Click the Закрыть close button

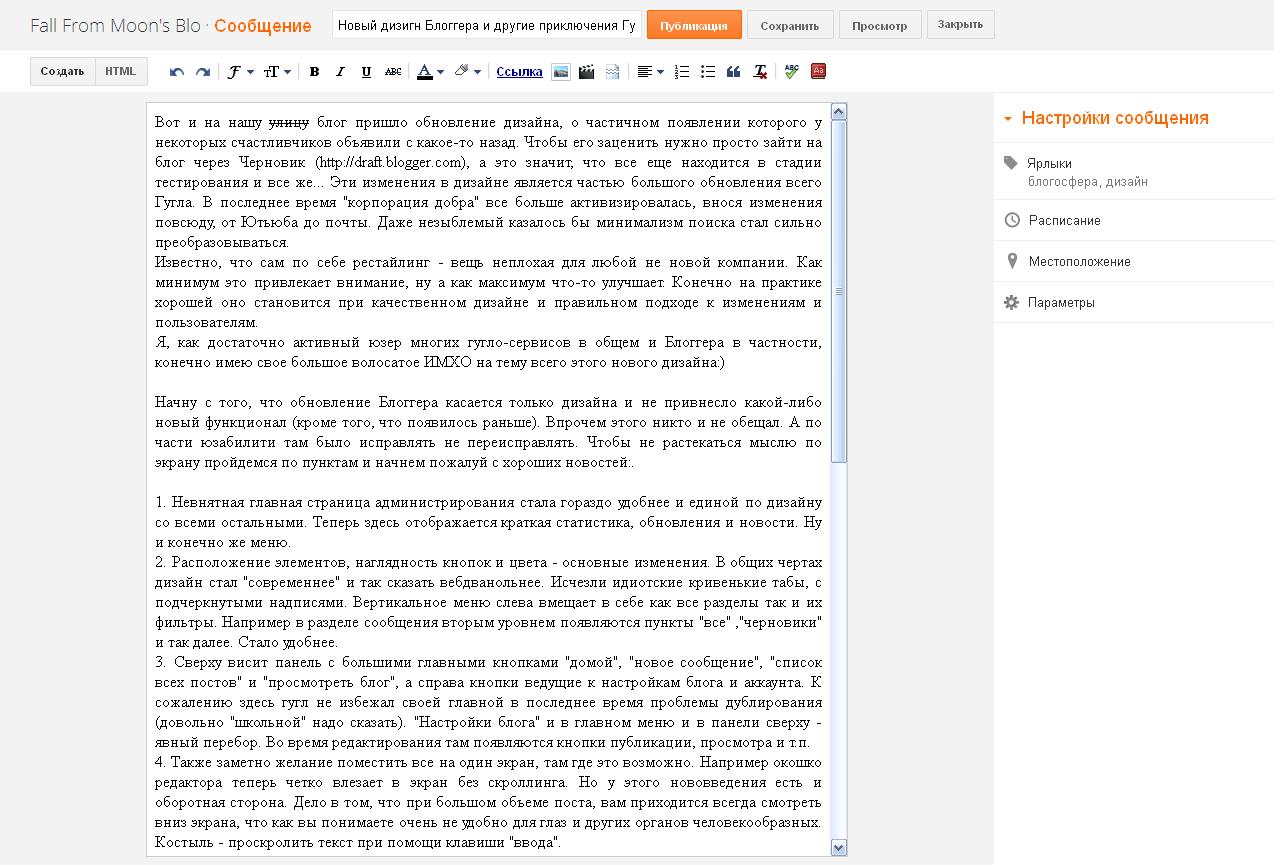[x=961, y=25]
